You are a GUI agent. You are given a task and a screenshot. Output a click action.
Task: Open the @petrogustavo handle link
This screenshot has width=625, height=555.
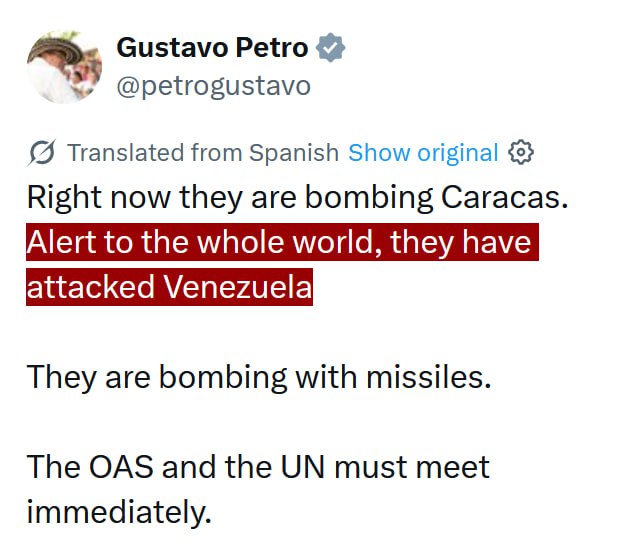pos(213,86)
